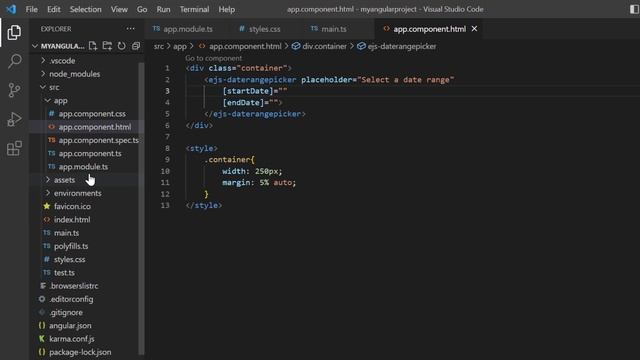Open the Help menu

[x=227, y=9]
